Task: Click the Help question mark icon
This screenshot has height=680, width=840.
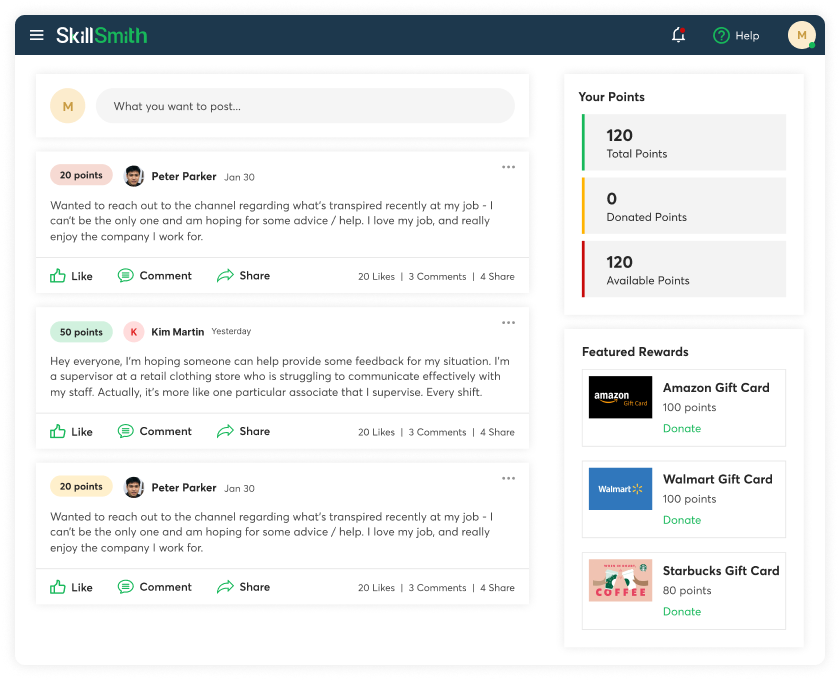Action: pos(721,35)
